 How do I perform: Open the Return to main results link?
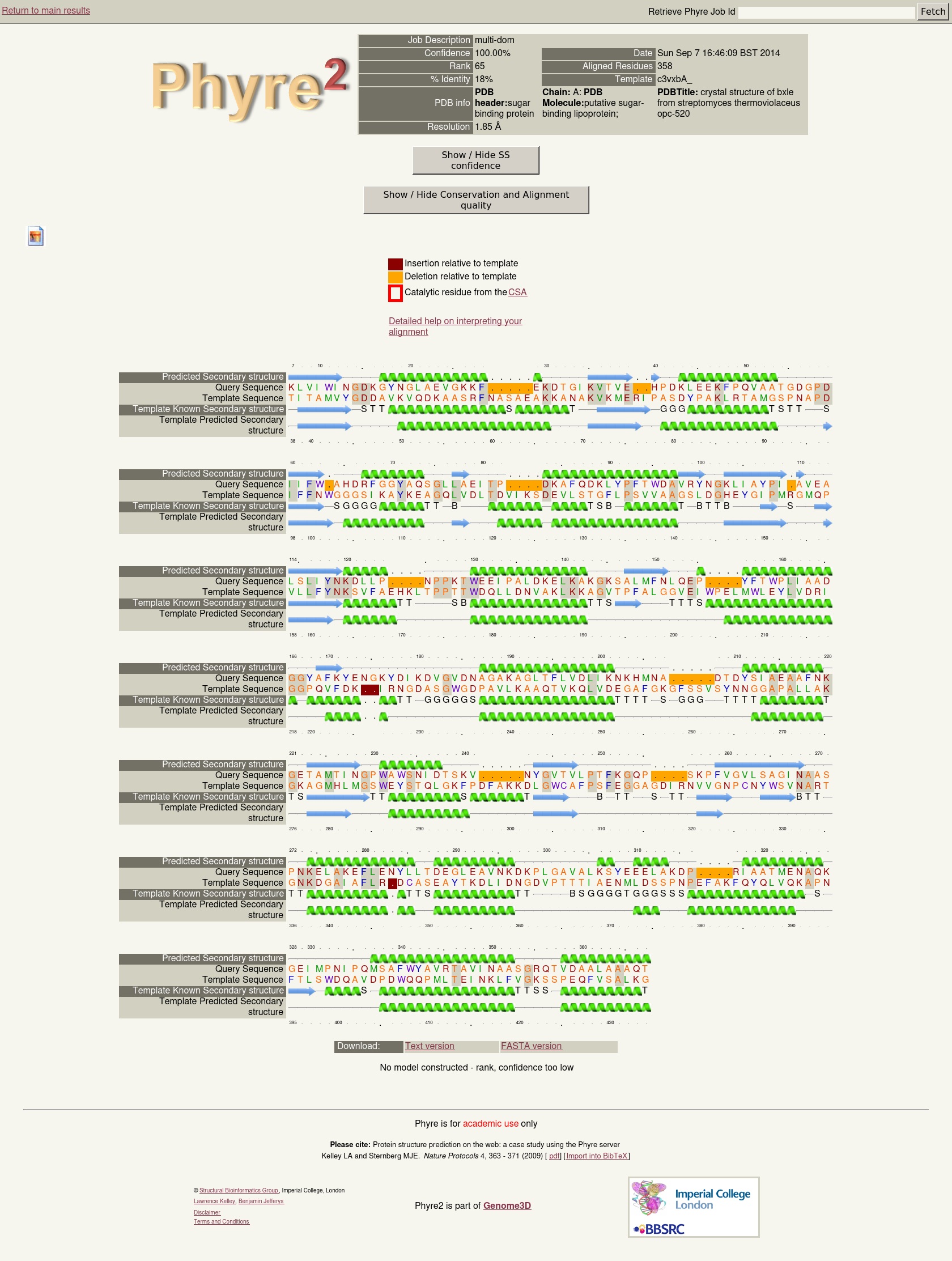45,10
